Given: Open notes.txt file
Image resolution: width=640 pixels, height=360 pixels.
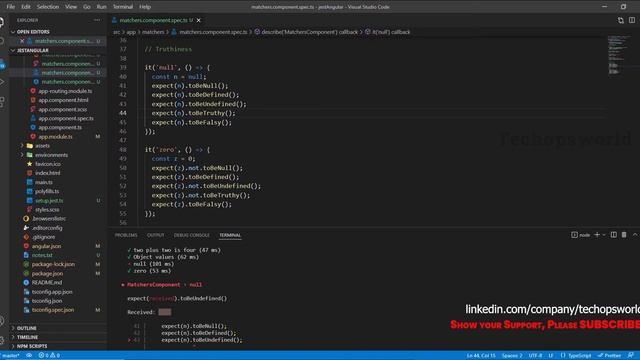Looking at the screenshot, I should (x=42, y=255).
